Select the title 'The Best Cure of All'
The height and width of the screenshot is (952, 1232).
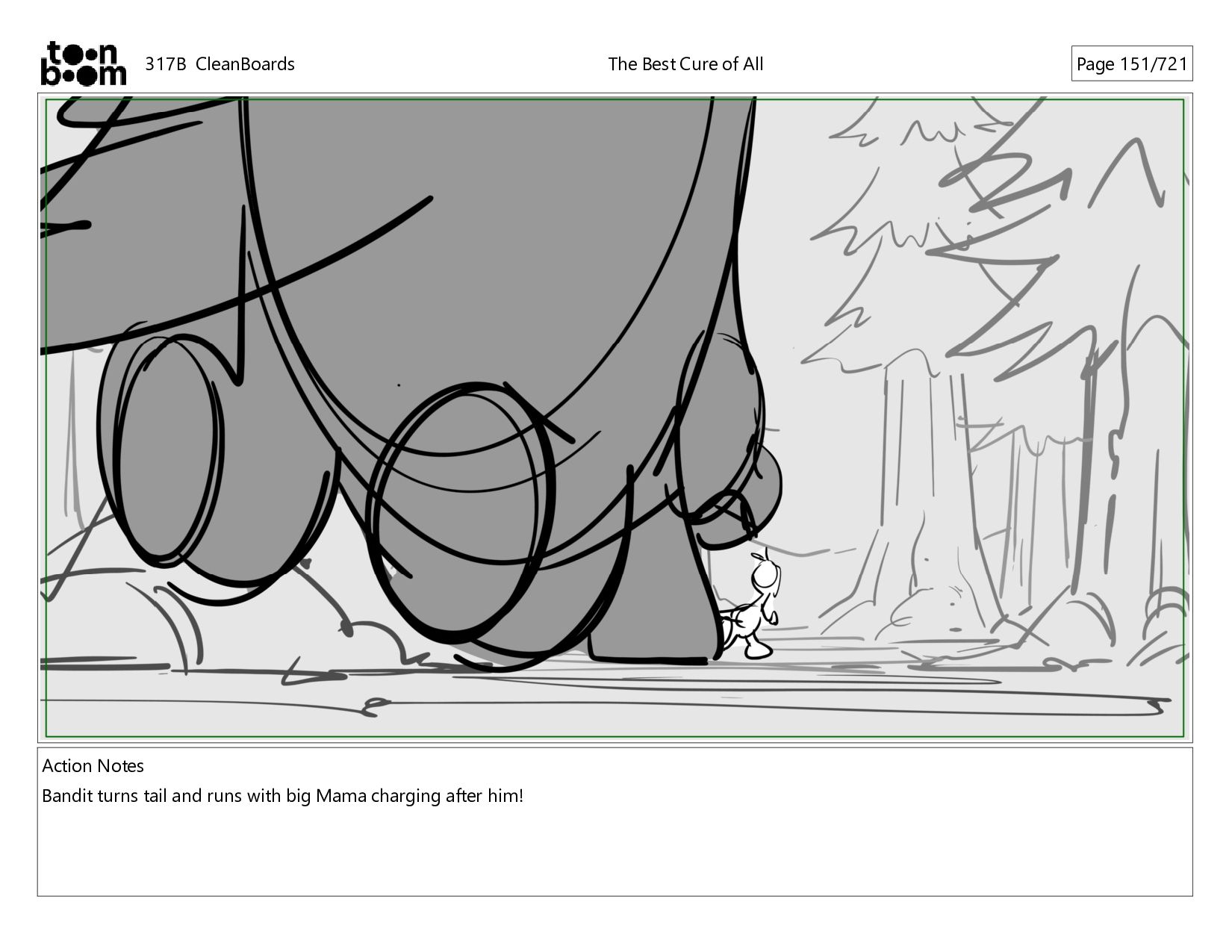tap(685, 64)
